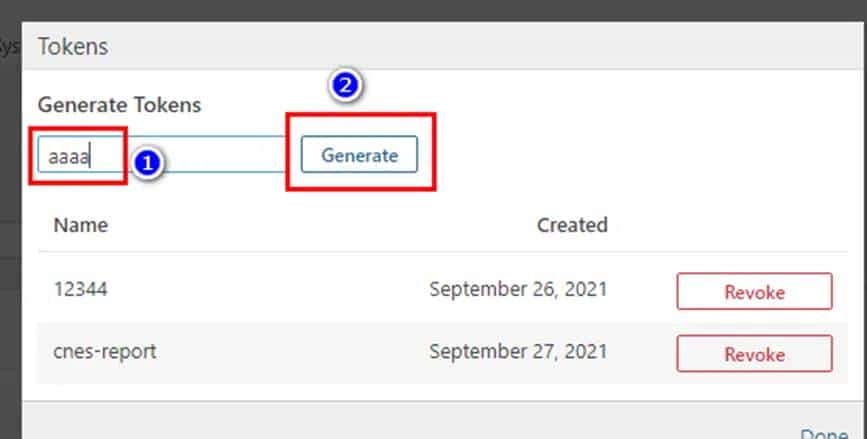Viewport: 867px width, 439px height.
Task: Click the blue step 1 marker
Action: [148, 161]
